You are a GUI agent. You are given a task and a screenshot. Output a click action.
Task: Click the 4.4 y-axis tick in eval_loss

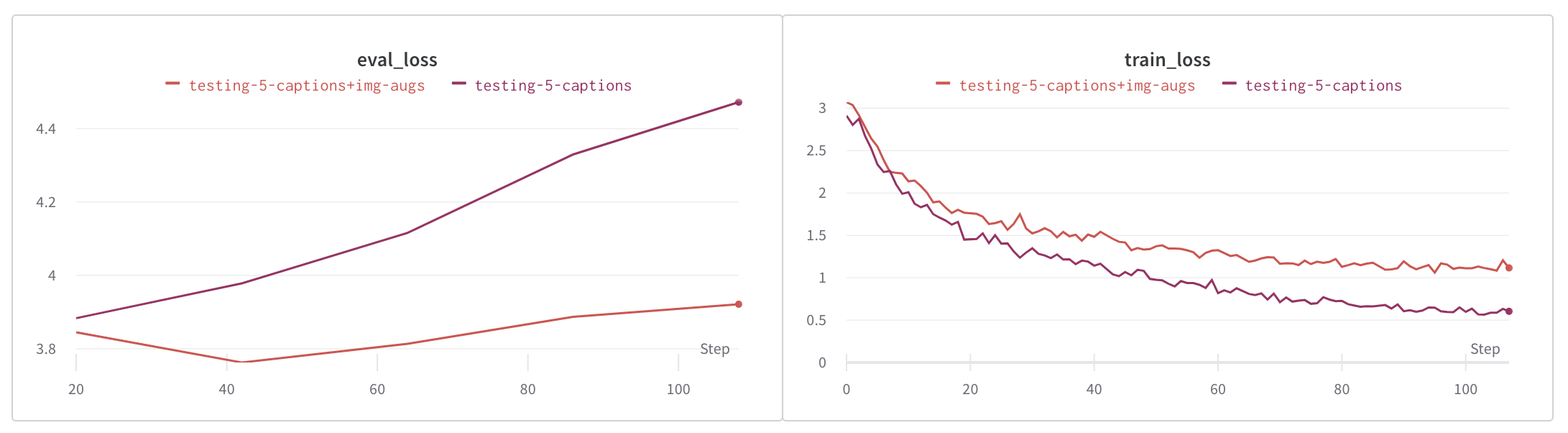tap(46, 129)
